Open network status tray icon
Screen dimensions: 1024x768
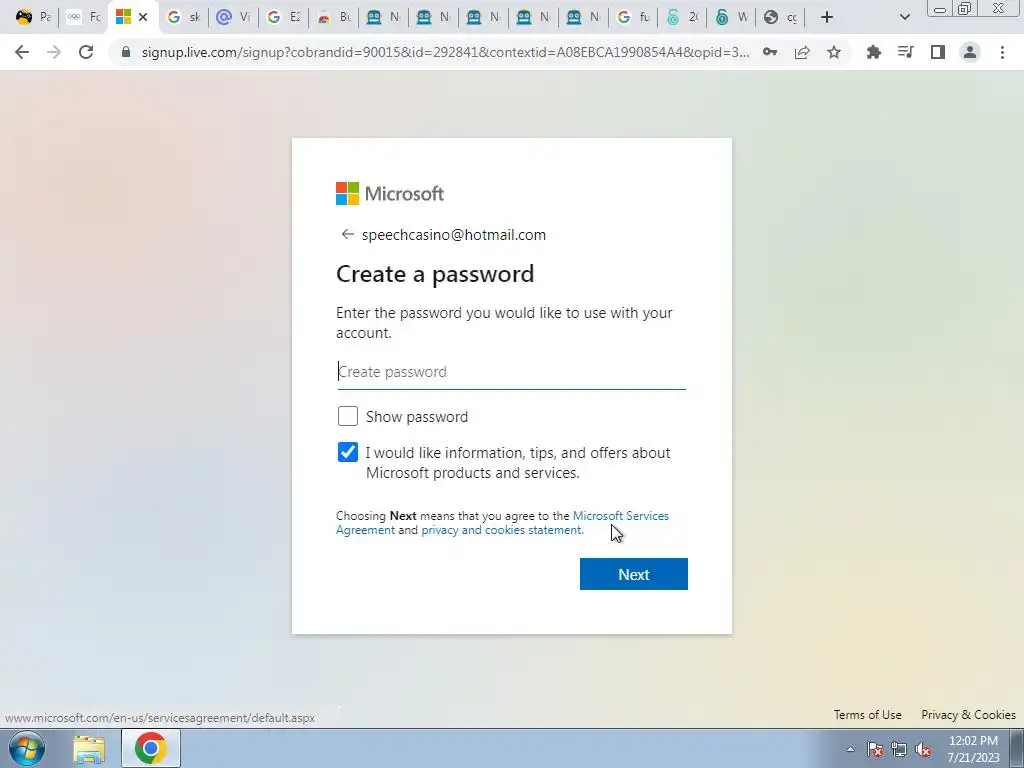tap(899, 749)
